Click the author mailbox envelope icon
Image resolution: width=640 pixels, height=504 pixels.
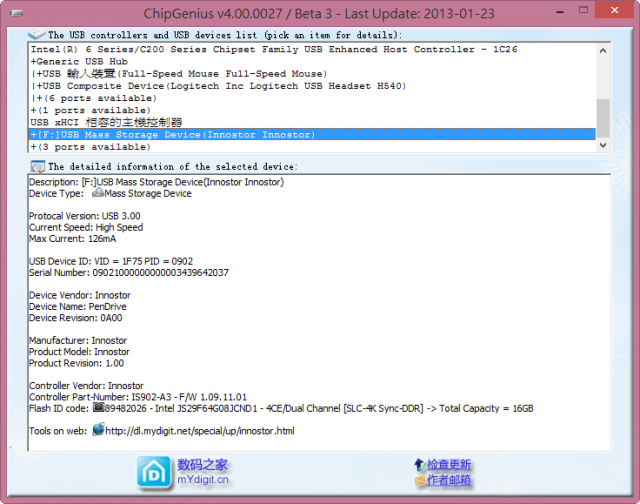click(x=420, y=481)
